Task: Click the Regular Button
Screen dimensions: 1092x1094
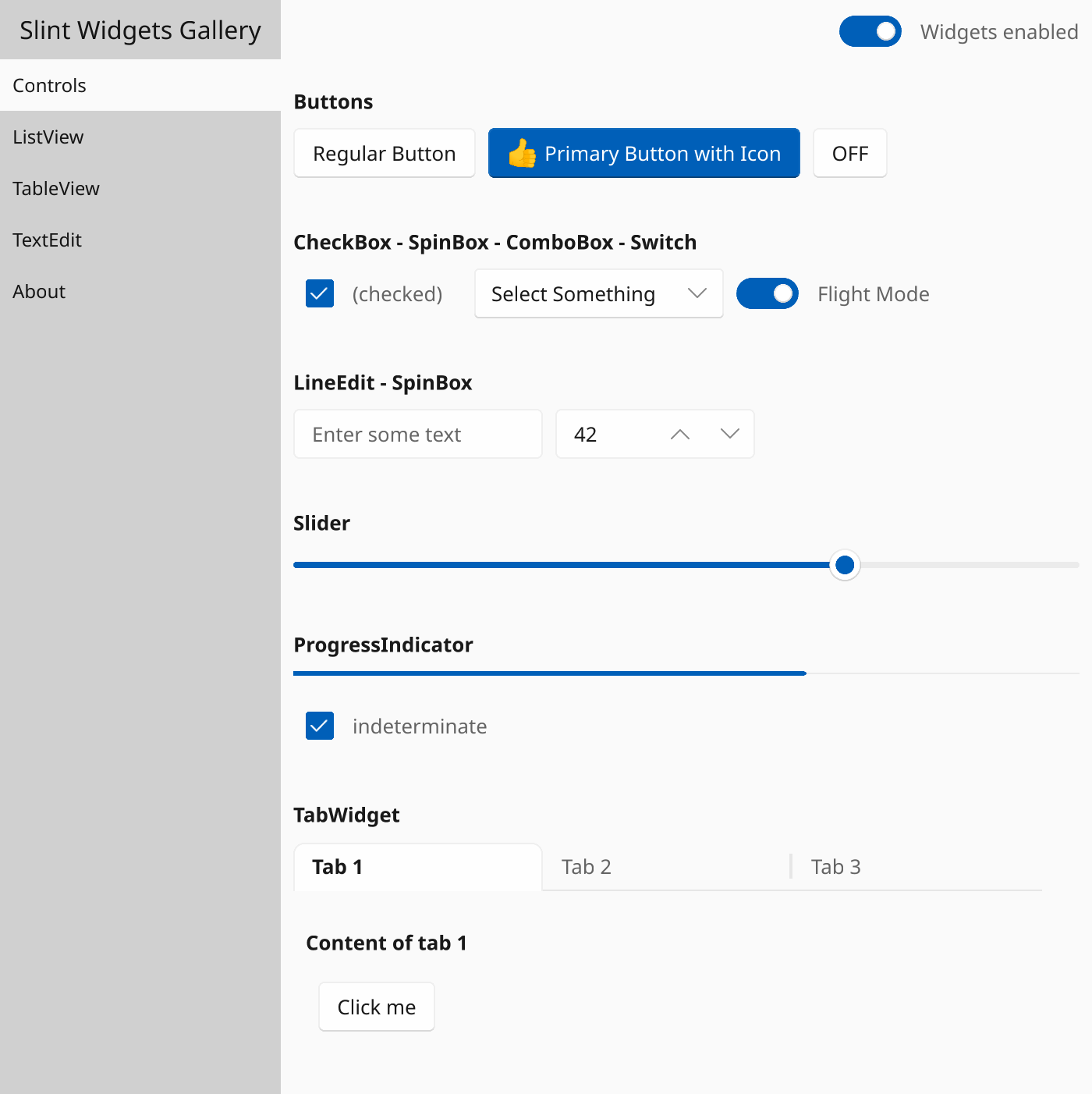Action: pyautogui.click(x=384, y=153)
